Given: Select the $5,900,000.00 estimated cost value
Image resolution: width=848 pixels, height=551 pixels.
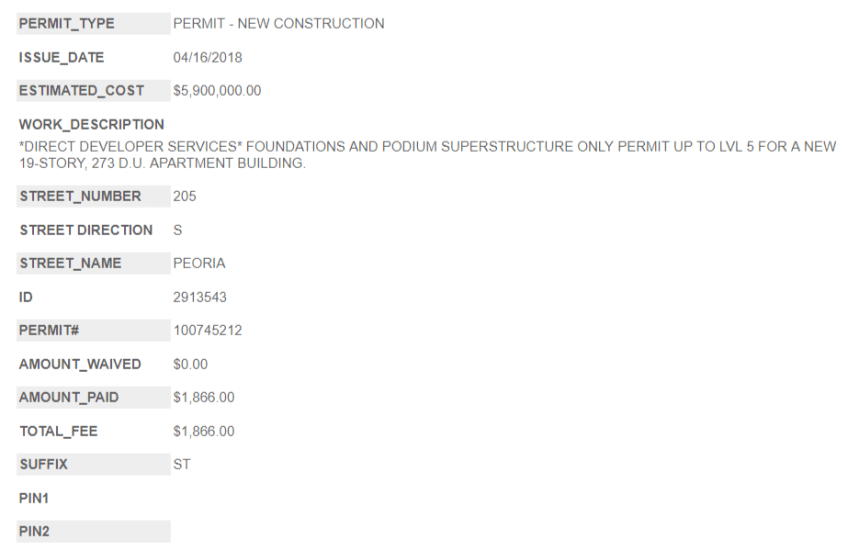Looking at the screenshot, I should [x=217, y=91].
